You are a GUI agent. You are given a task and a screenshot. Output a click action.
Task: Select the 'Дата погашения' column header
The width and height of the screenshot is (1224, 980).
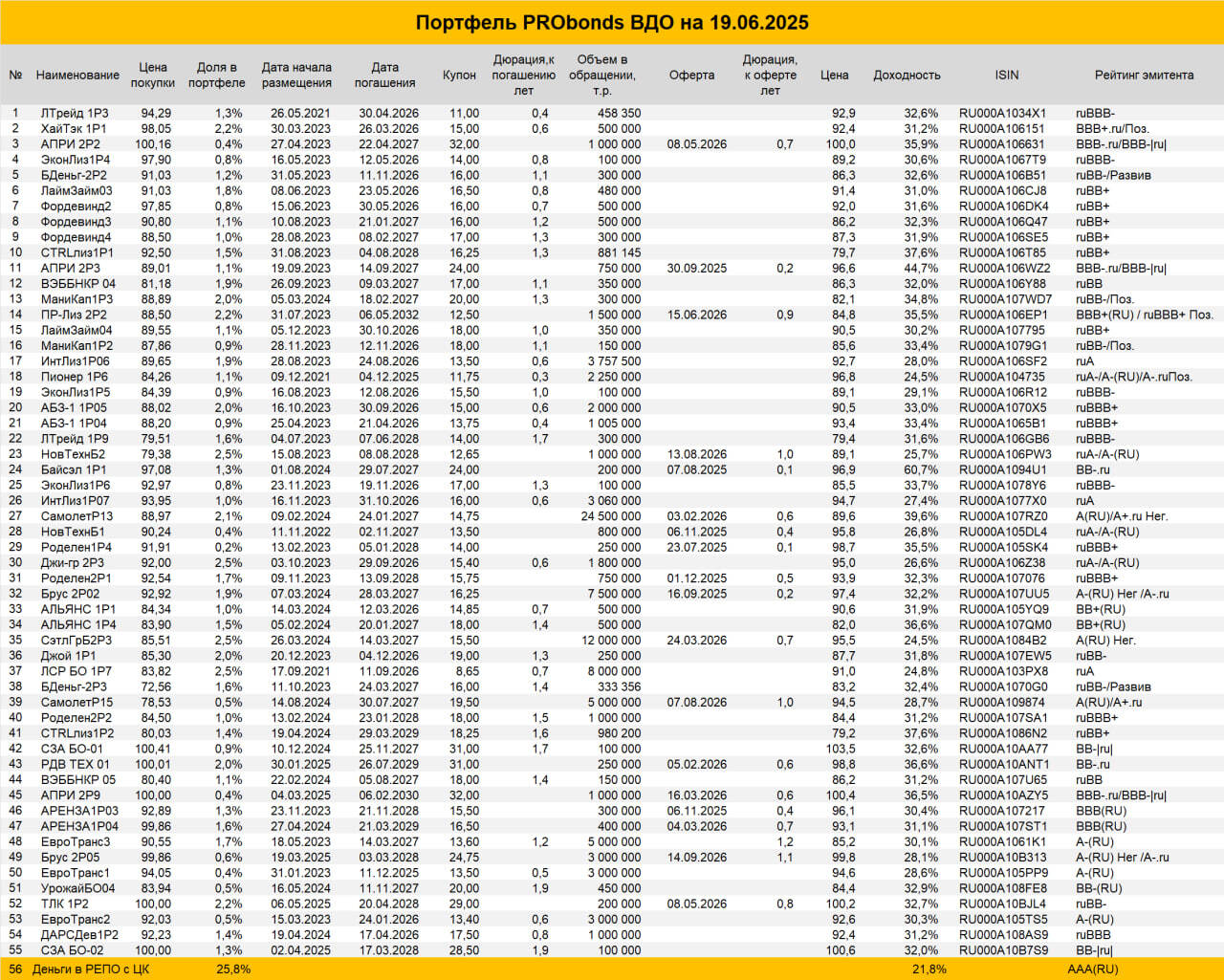coord(385,76)
